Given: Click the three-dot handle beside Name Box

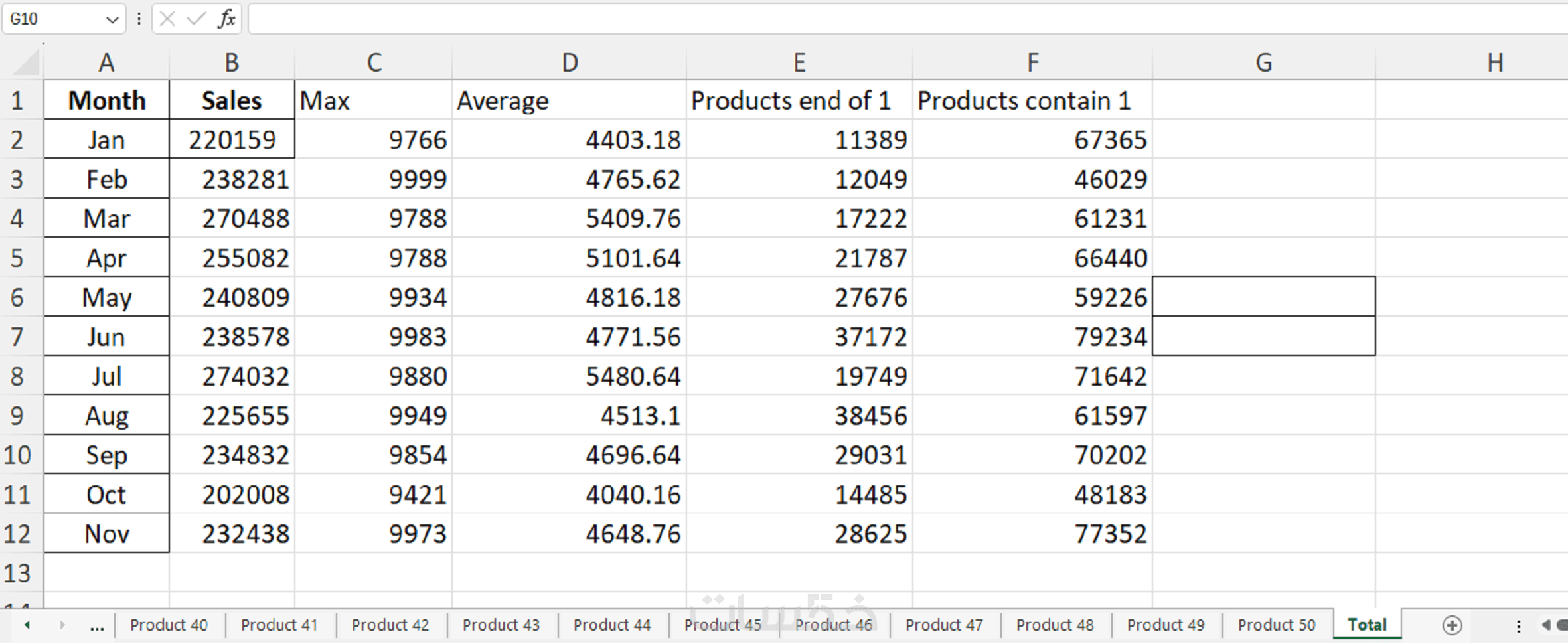Looking at the screenshot, I should tap(139, 19).
